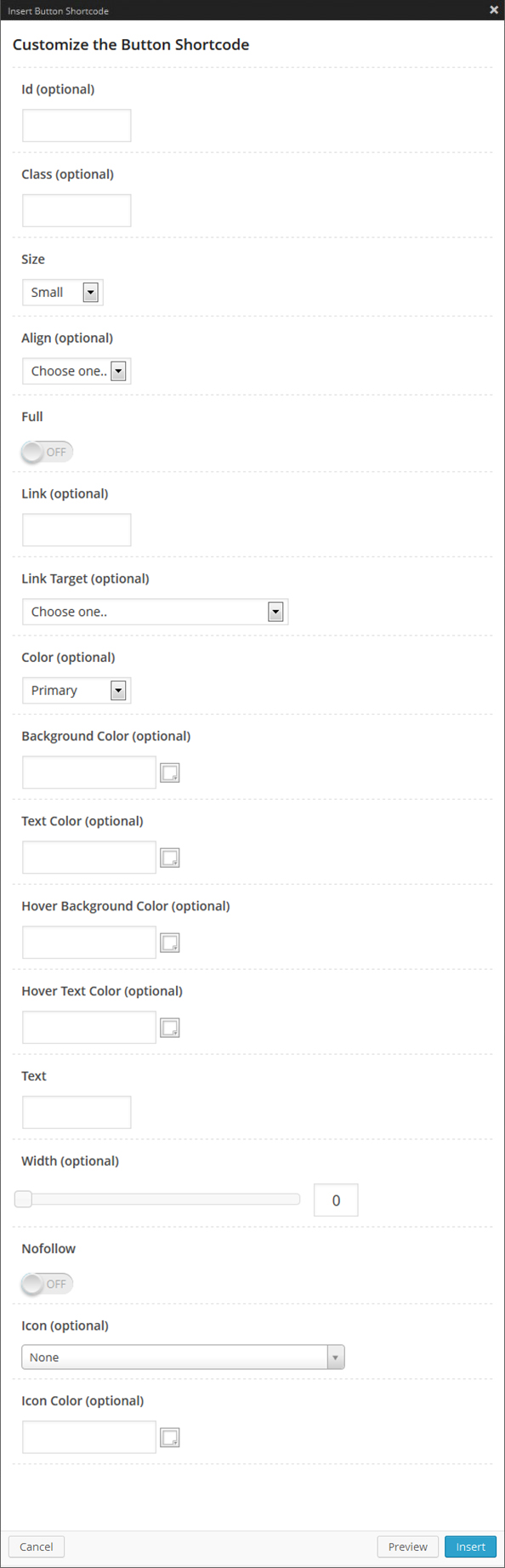Open the Icon Color picker swatch
Image resolution: width=505 pixels, height=1568 pixels.
169,1436
